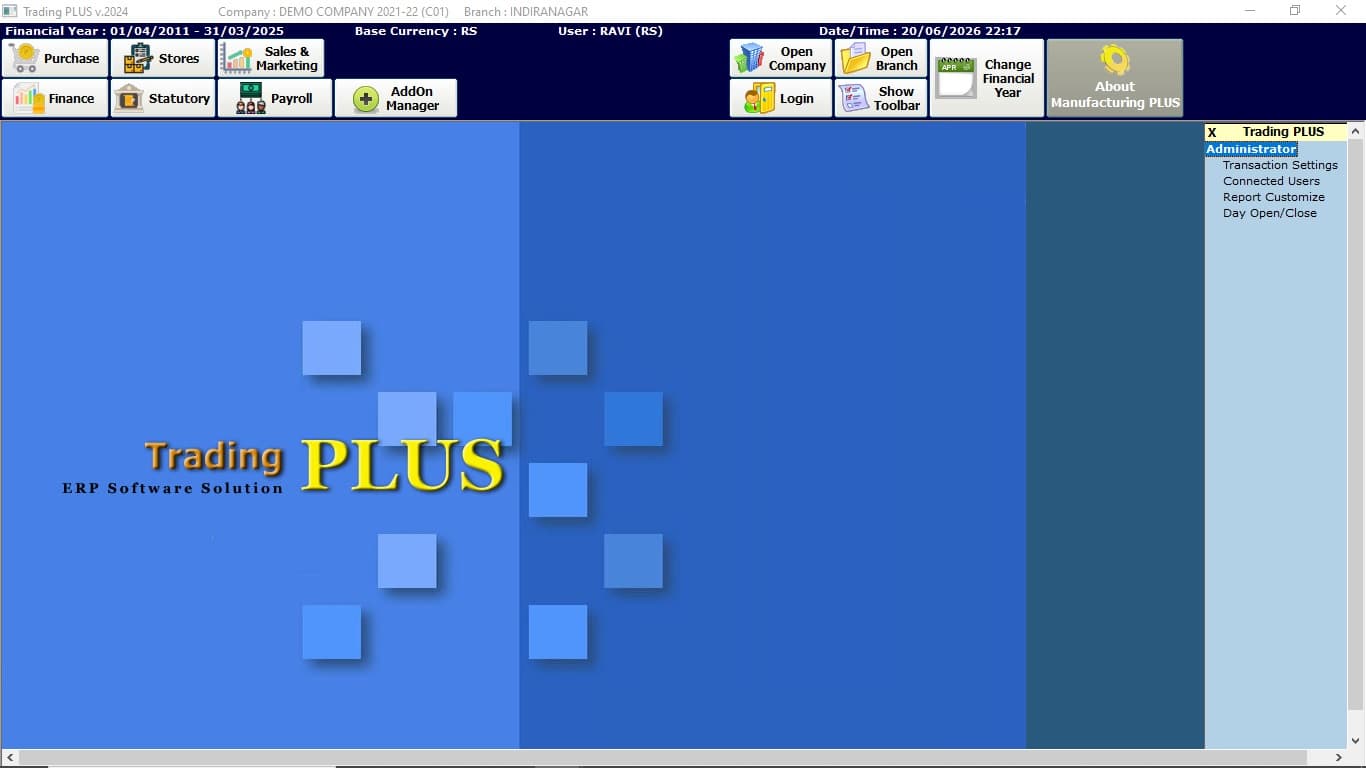
Task: Click the User : RAVI (RS) text
Action: tap(610, 31)
